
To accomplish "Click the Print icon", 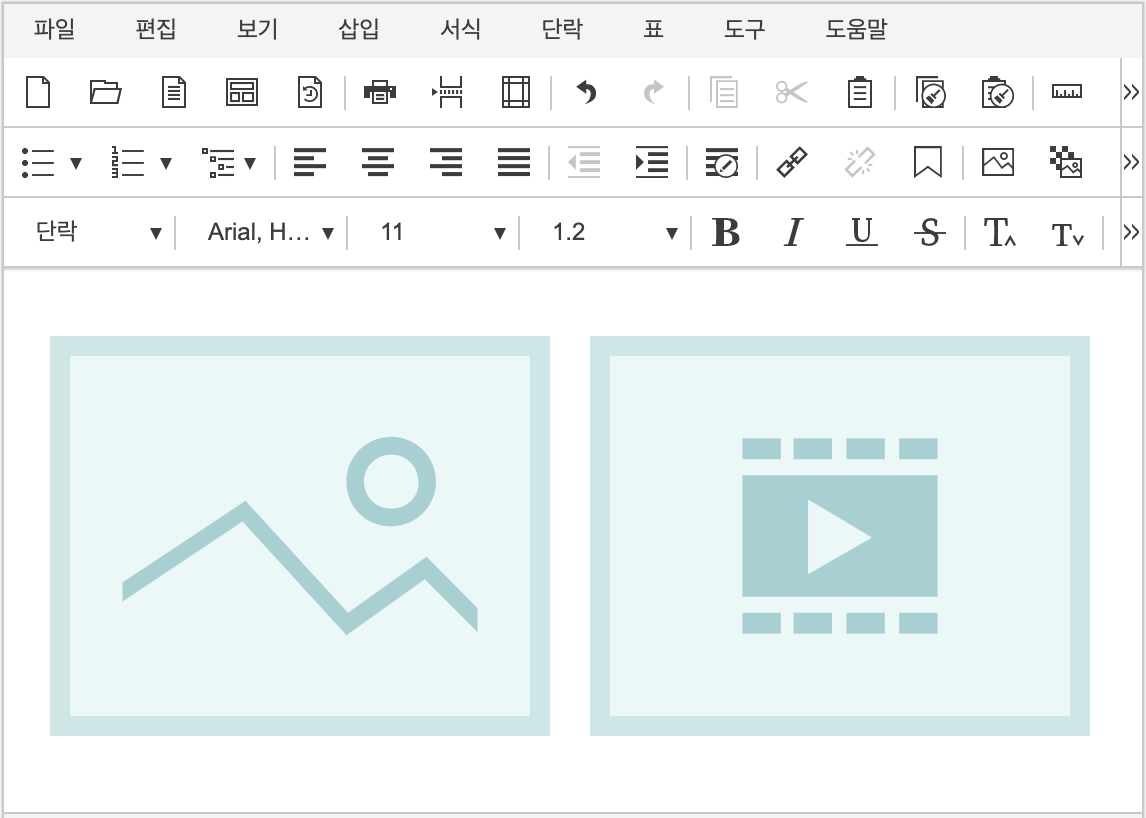I will [x=380, y=92].
